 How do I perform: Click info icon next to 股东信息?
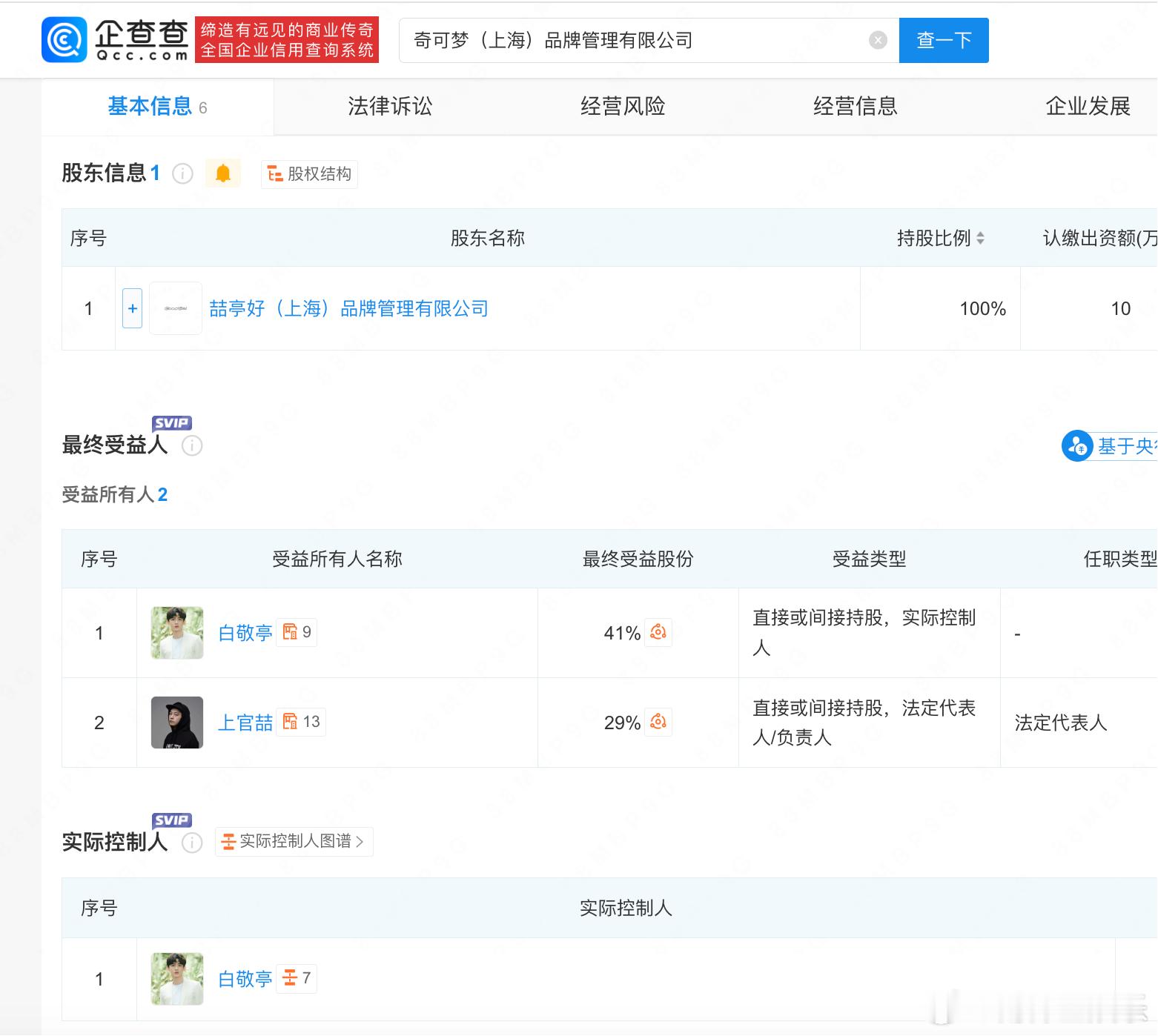(182, 174)
